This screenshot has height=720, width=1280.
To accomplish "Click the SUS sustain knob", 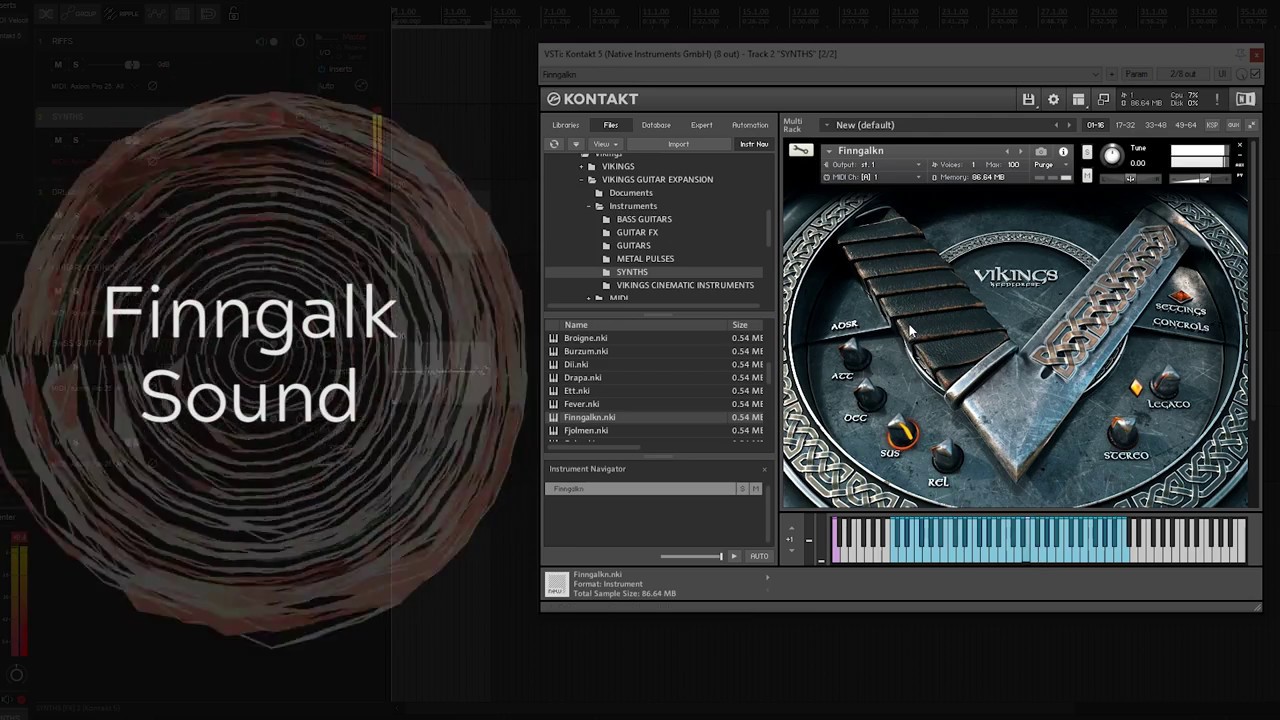I will coord(902,431).
